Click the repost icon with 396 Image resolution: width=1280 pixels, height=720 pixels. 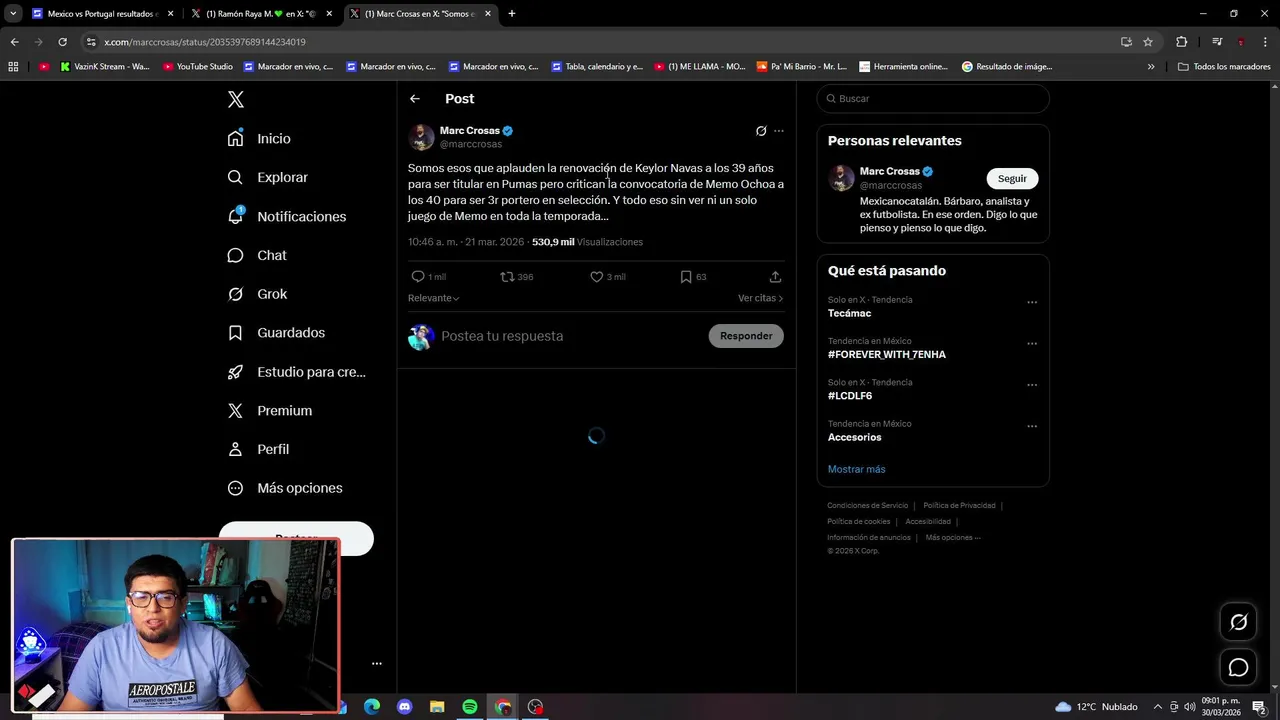coord(516,277)
